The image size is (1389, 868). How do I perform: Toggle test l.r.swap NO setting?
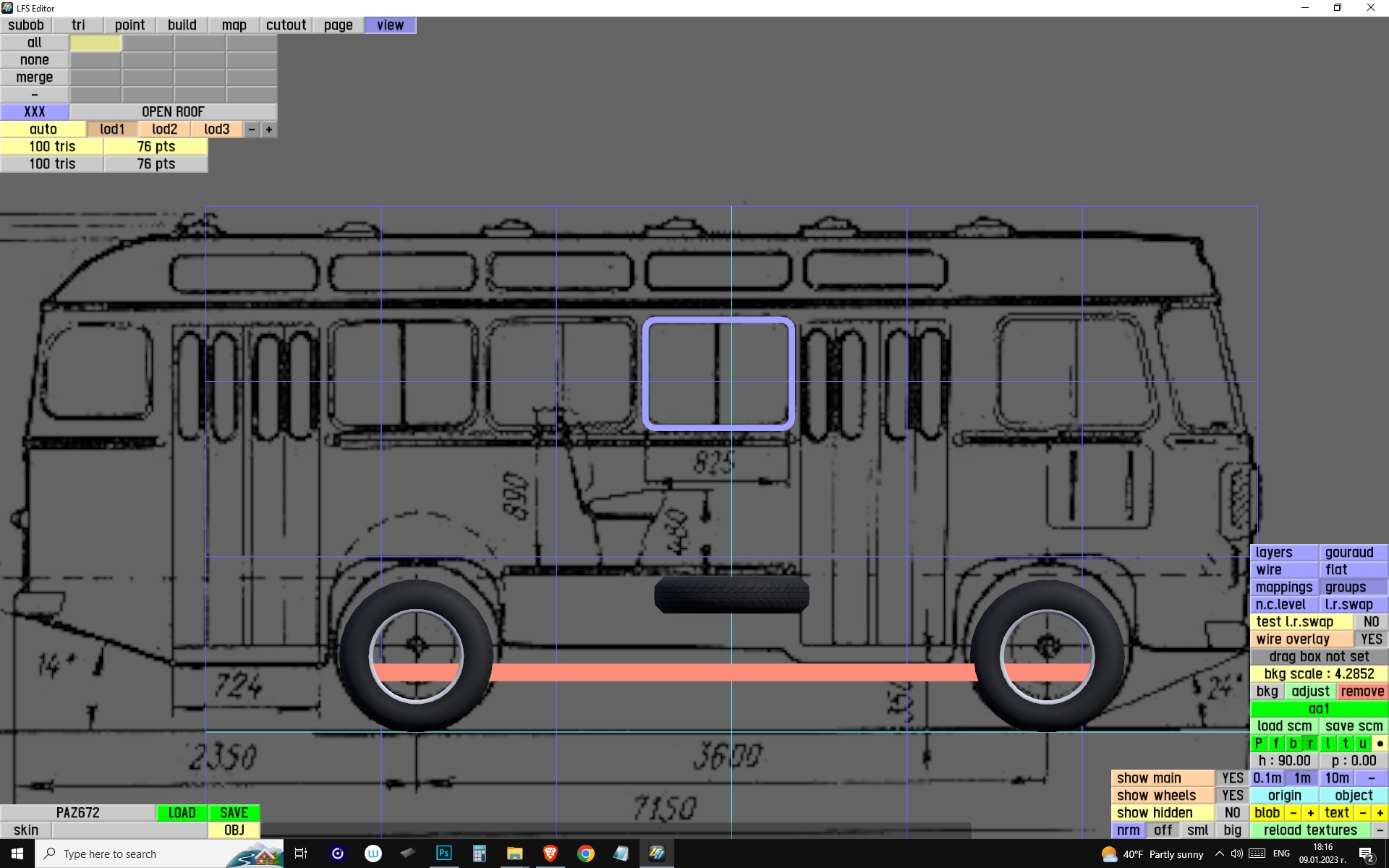(1371, 622)
